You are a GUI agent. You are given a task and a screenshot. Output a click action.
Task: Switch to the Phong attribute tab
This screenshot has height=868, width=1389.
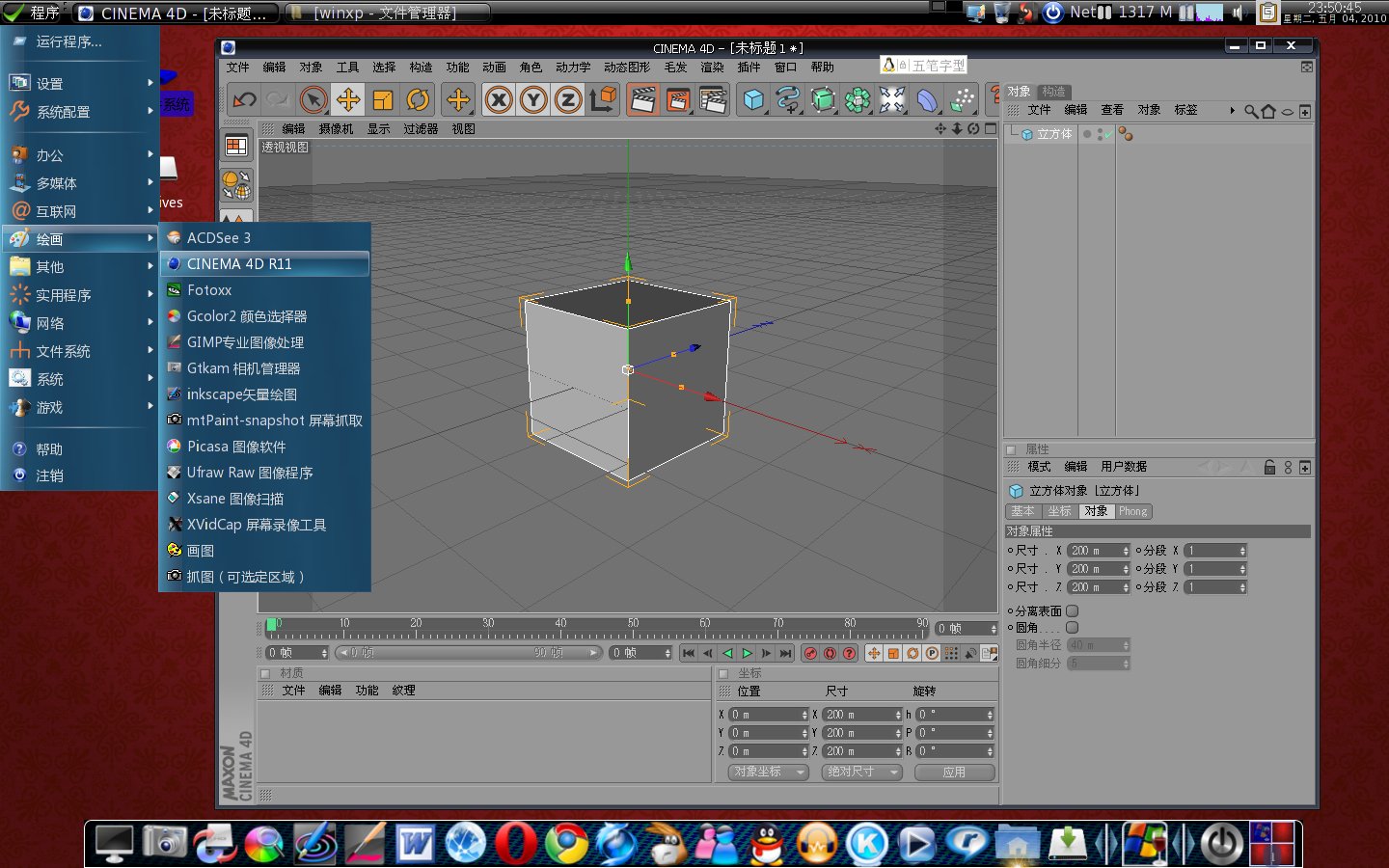(x=1133, y=512)
